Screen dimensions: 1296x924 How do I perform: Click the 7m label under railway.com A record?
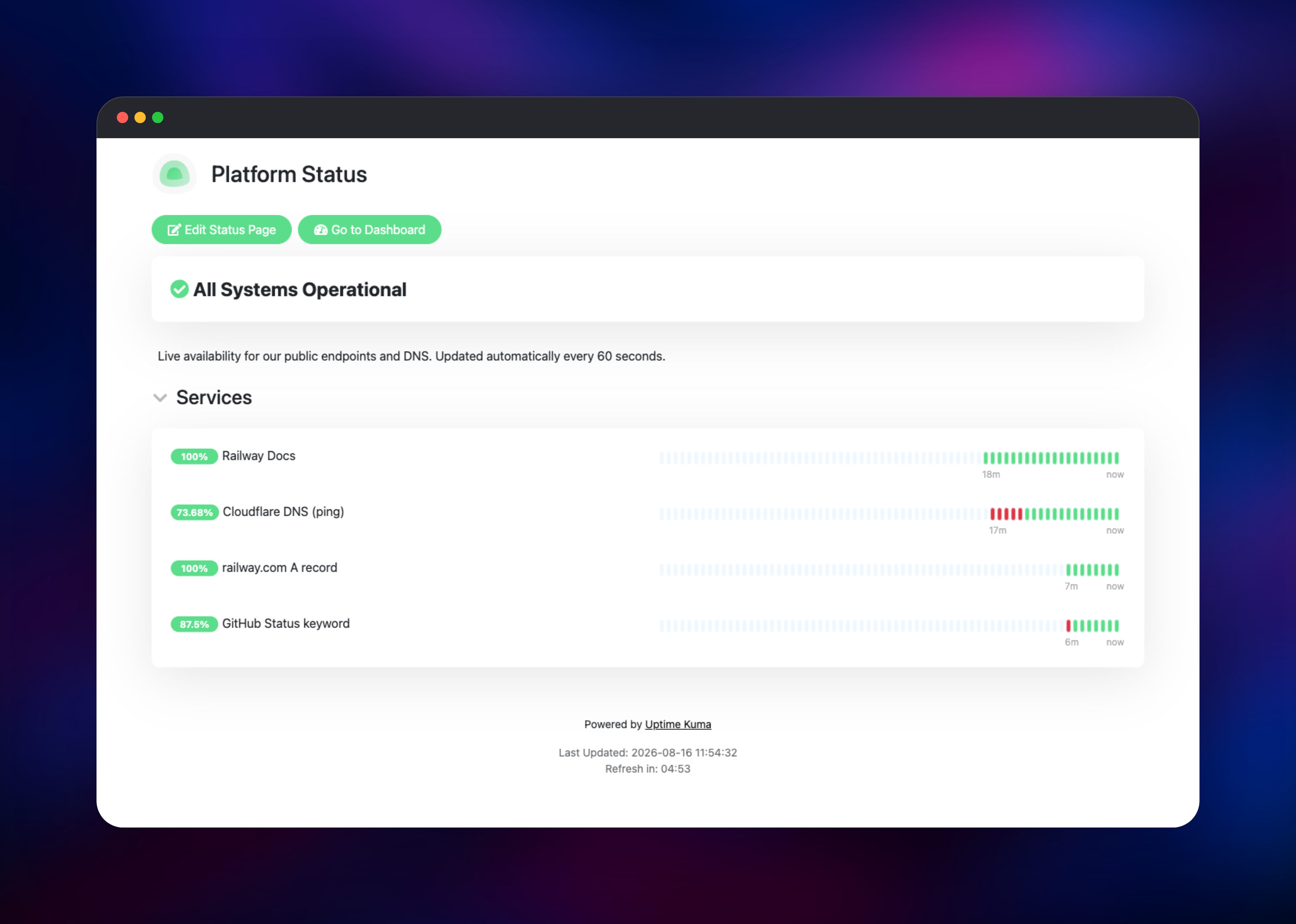point(1071,586)
